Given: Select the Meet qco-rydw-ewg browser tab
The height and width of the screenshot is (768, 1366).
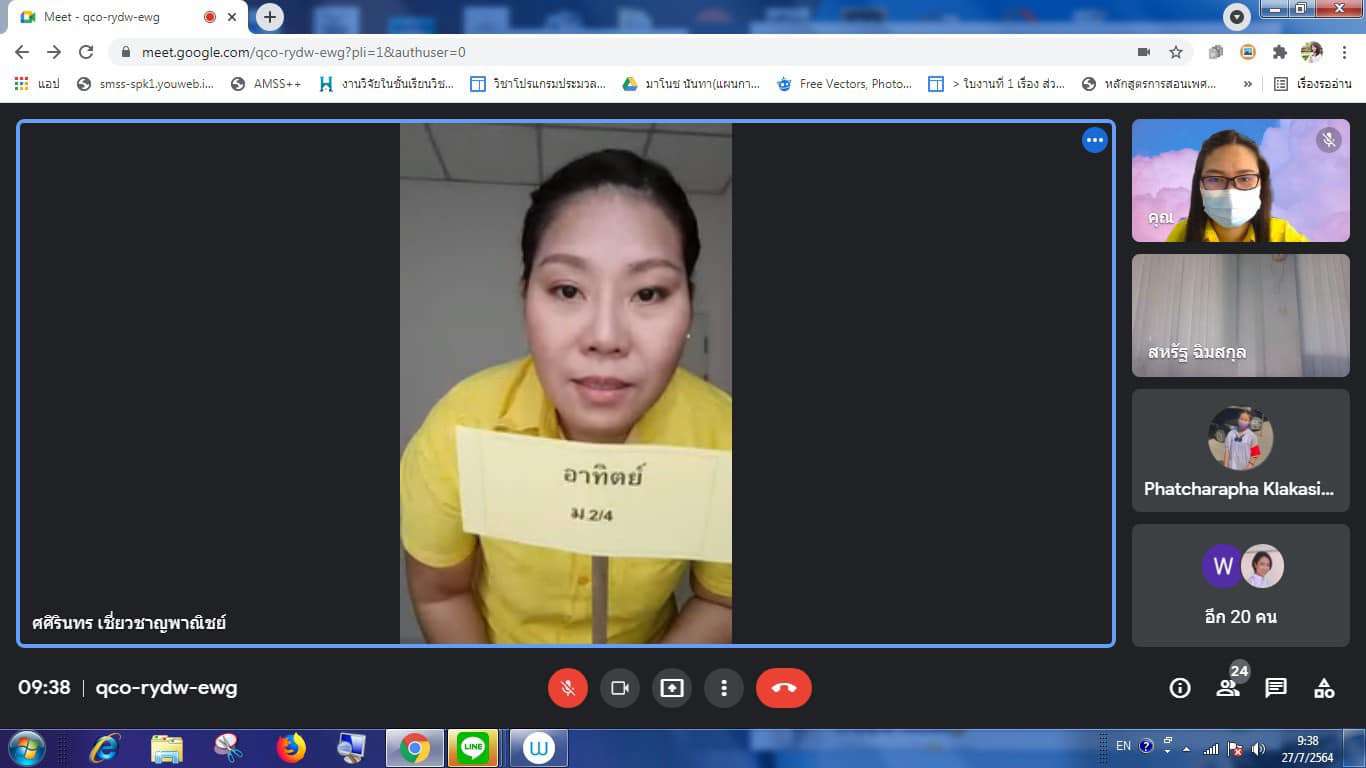Looking at the screenshot, I should [x=110, y=17].
